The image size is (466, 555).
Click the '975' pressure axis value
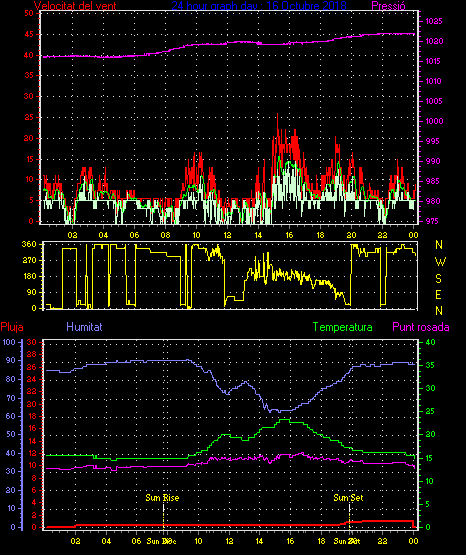tap(432, 221)
